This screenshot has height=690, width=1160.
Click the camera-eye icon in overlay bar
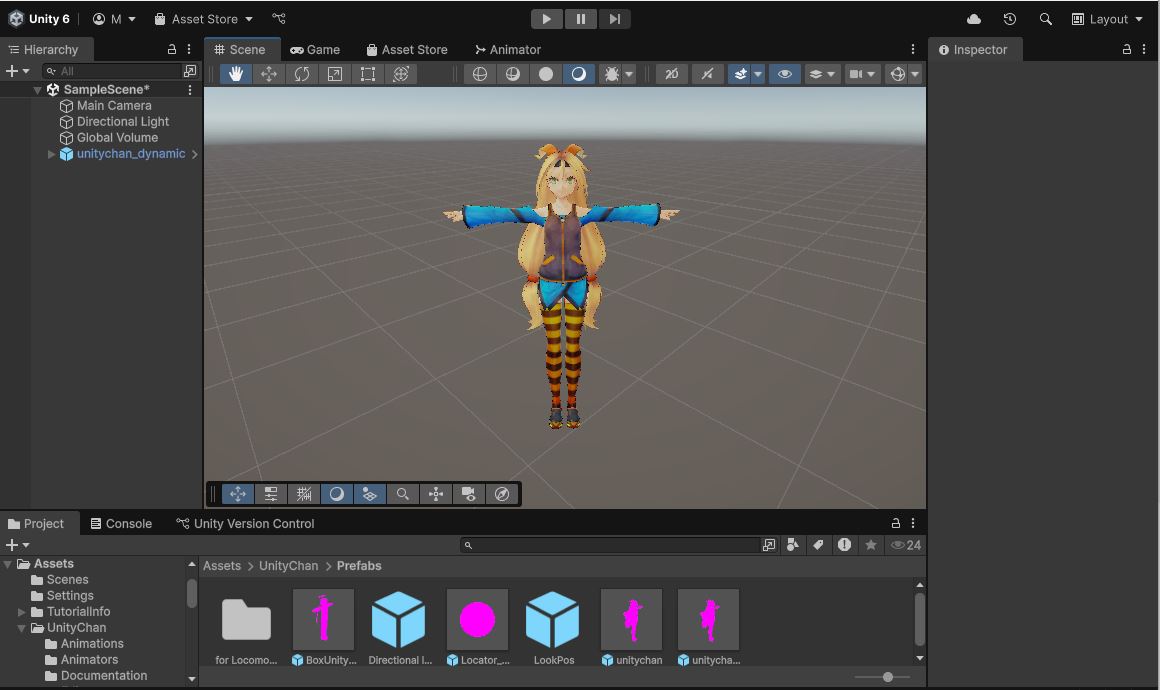coord(468,494)
